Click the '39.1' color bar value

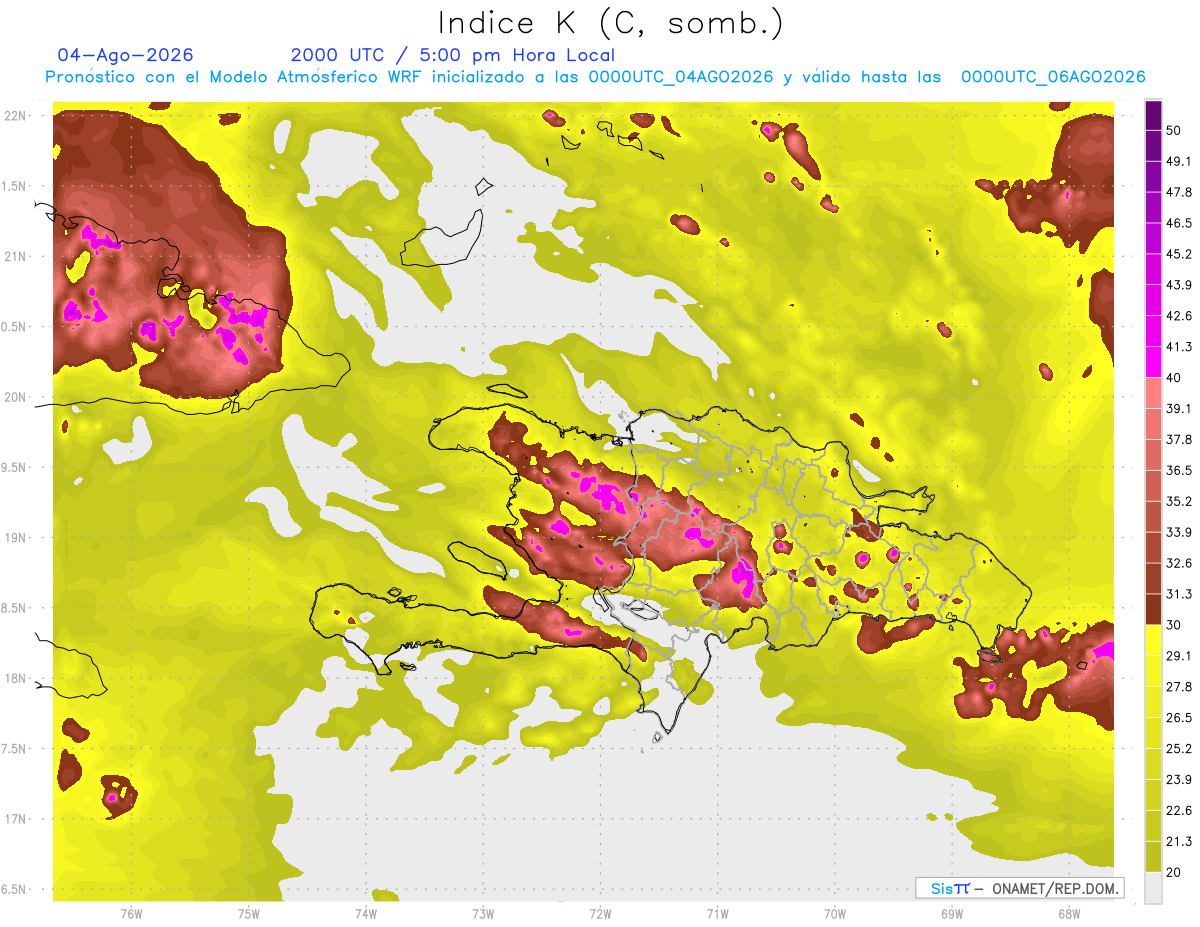[1179, 408]
